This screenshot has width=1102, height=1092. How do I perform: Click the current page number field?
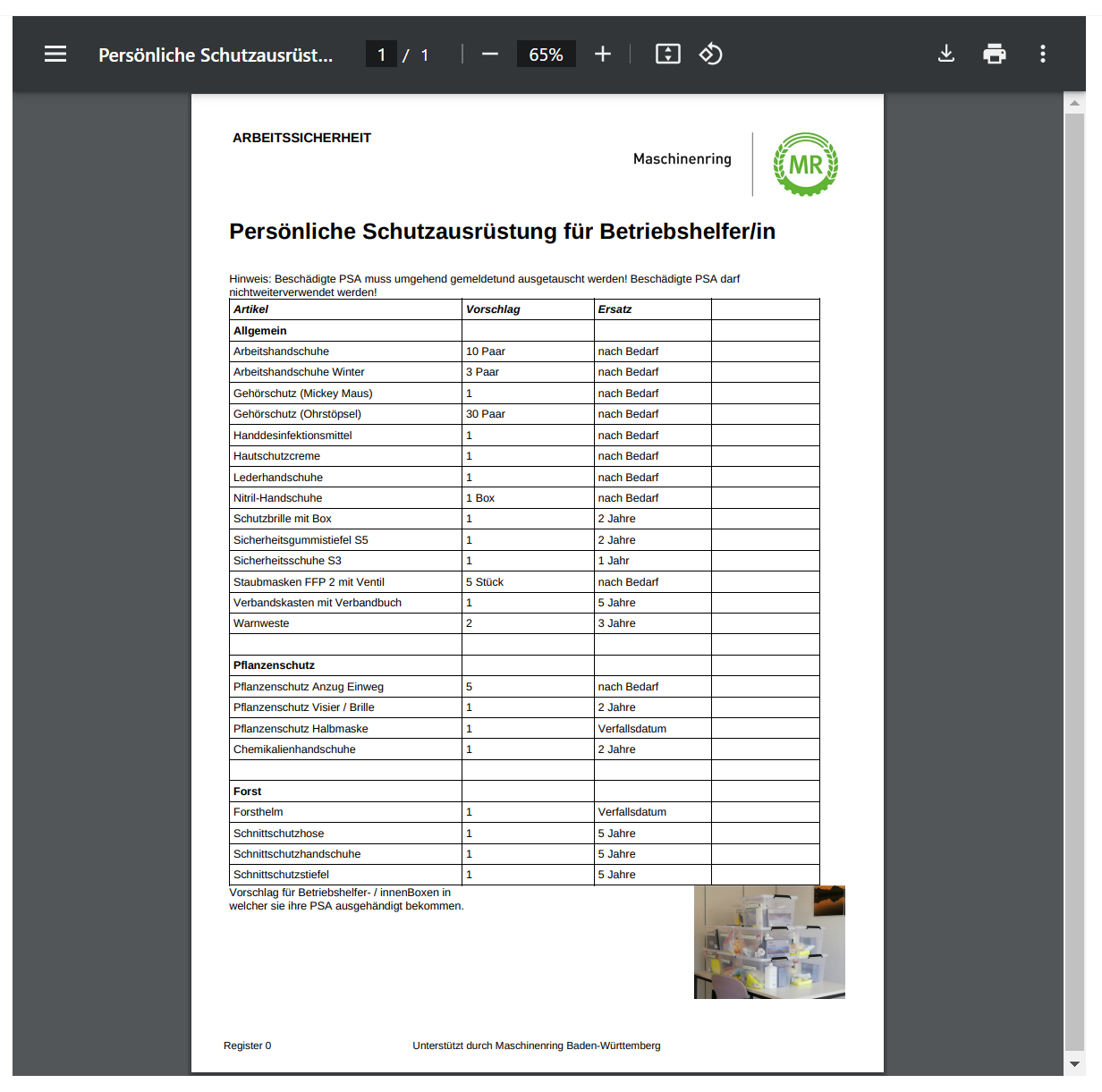[x=382, y=55]
